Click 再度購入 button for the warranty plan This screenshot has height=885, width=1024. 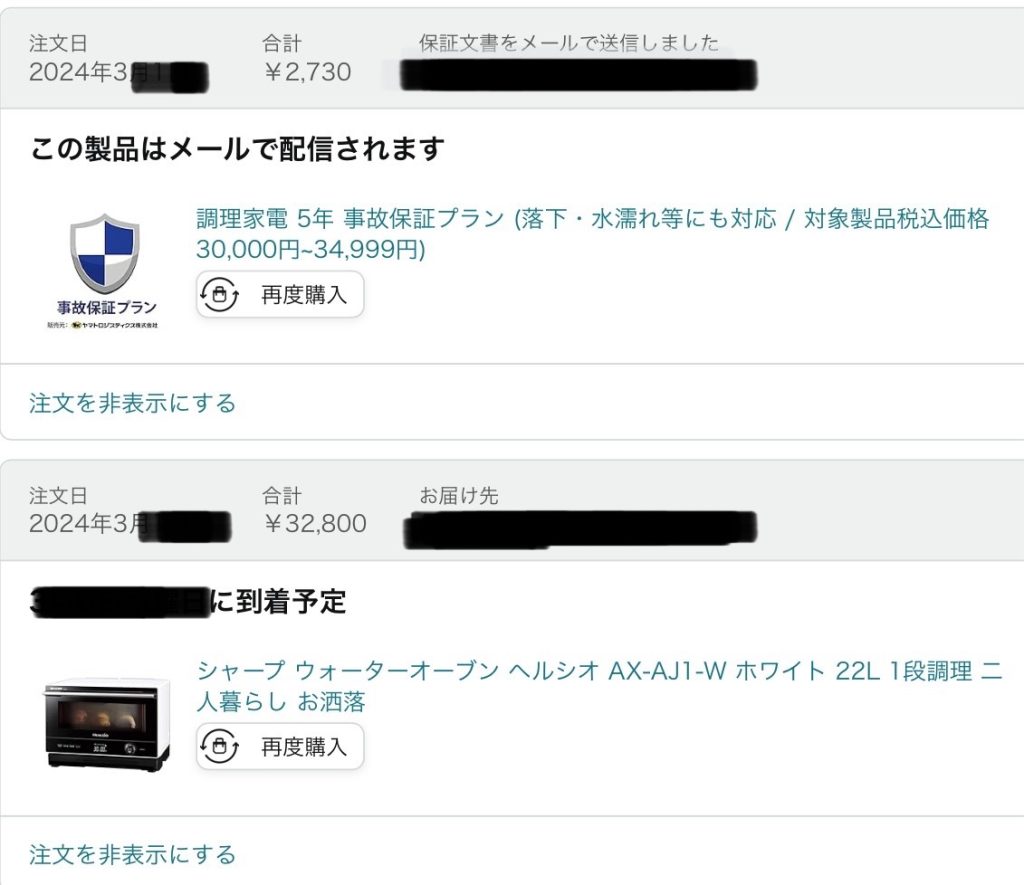(x=280, y=295)
